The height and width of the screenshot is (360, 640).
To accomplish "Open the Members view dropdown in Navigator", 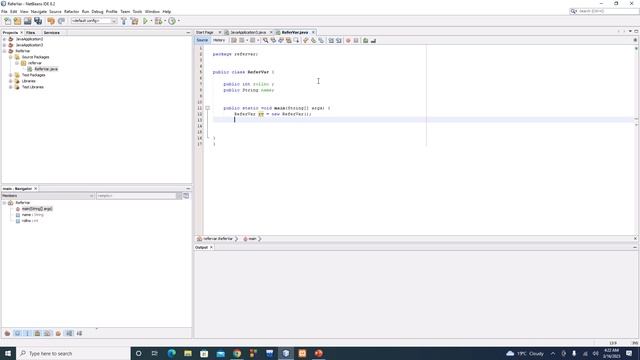I will 48,196.
